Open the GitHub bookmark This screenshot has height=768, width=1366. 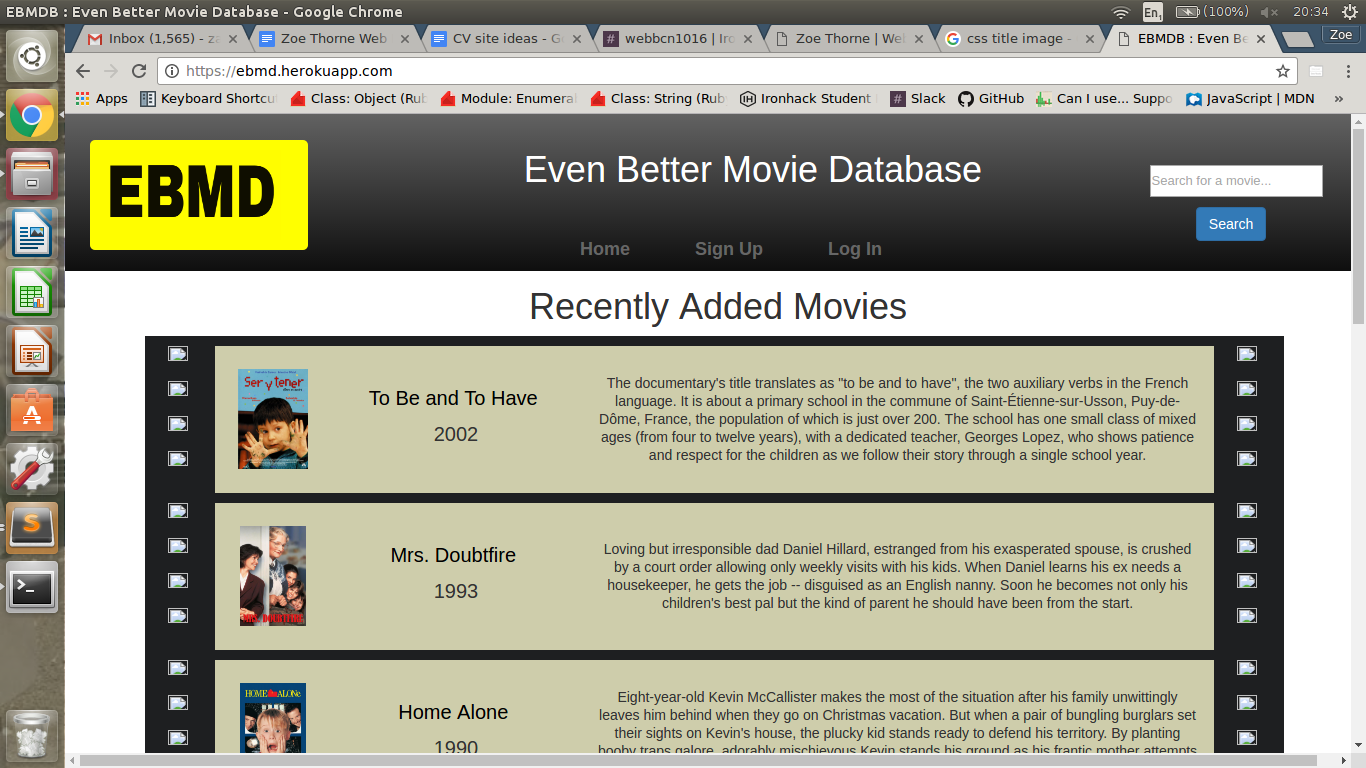tap(991, 98)
